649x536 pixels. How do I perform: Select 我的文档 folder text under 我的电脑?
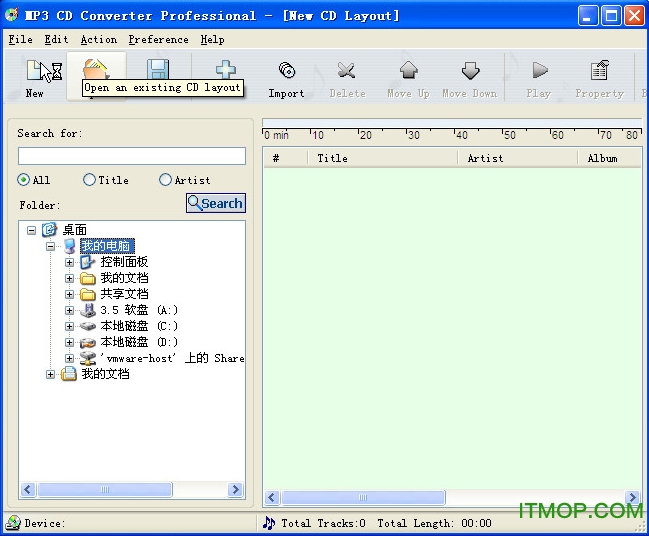point(124,278)
